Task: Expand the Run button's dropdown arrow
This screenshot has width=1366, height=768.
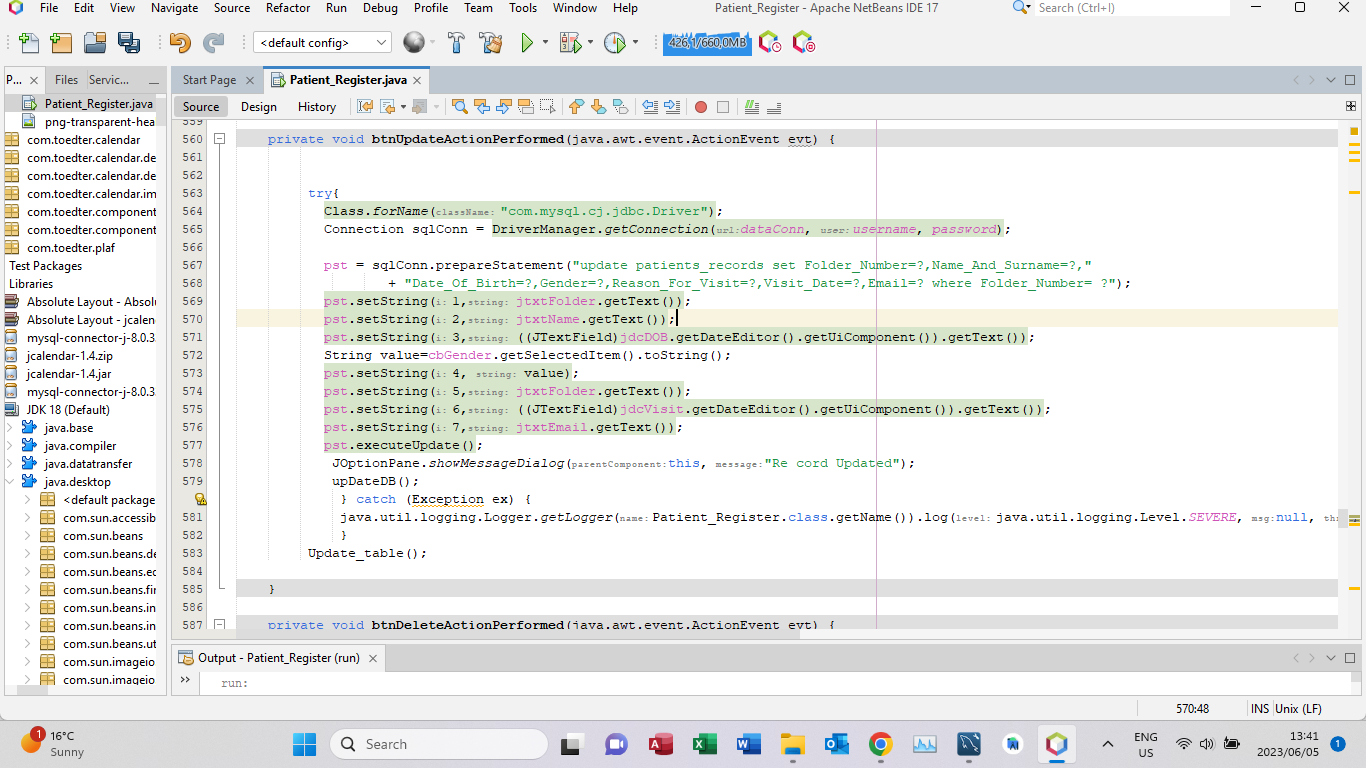Action: click(x=545, y=42)
